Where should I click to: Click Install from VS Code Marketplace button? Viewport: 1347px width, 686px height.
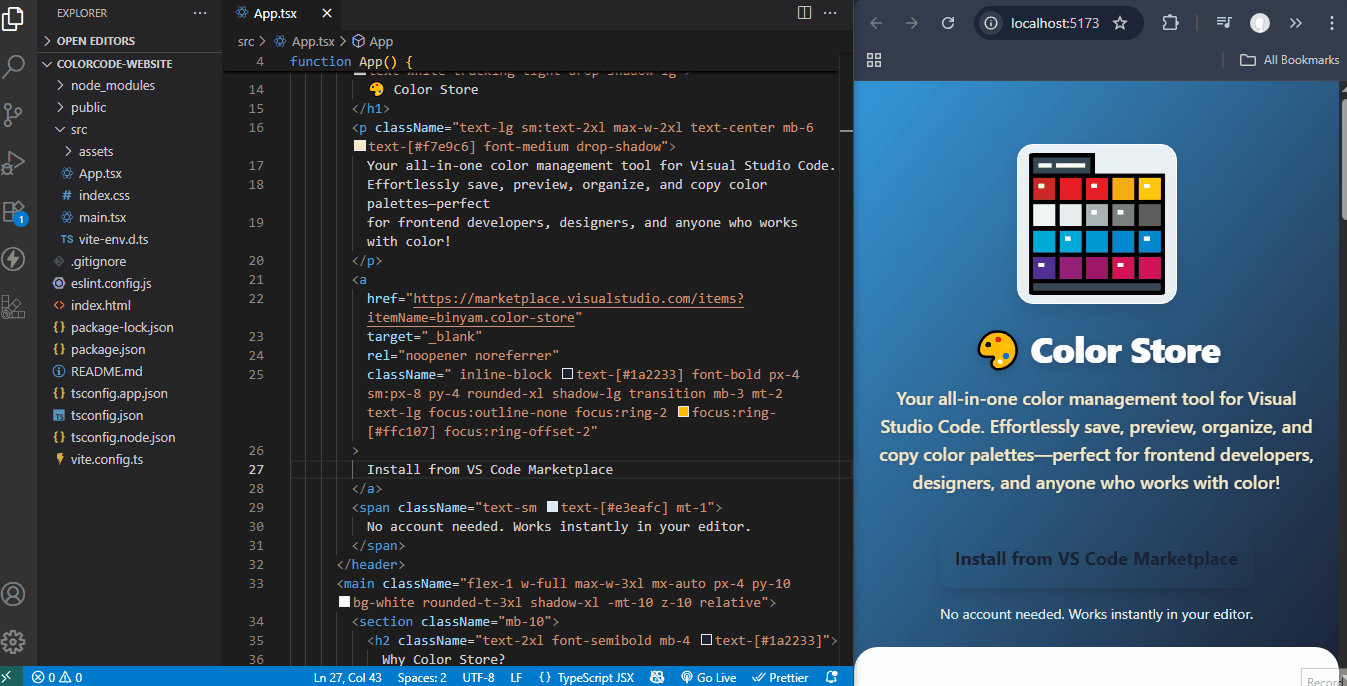pyautogui.click(x=1096, y=559)
